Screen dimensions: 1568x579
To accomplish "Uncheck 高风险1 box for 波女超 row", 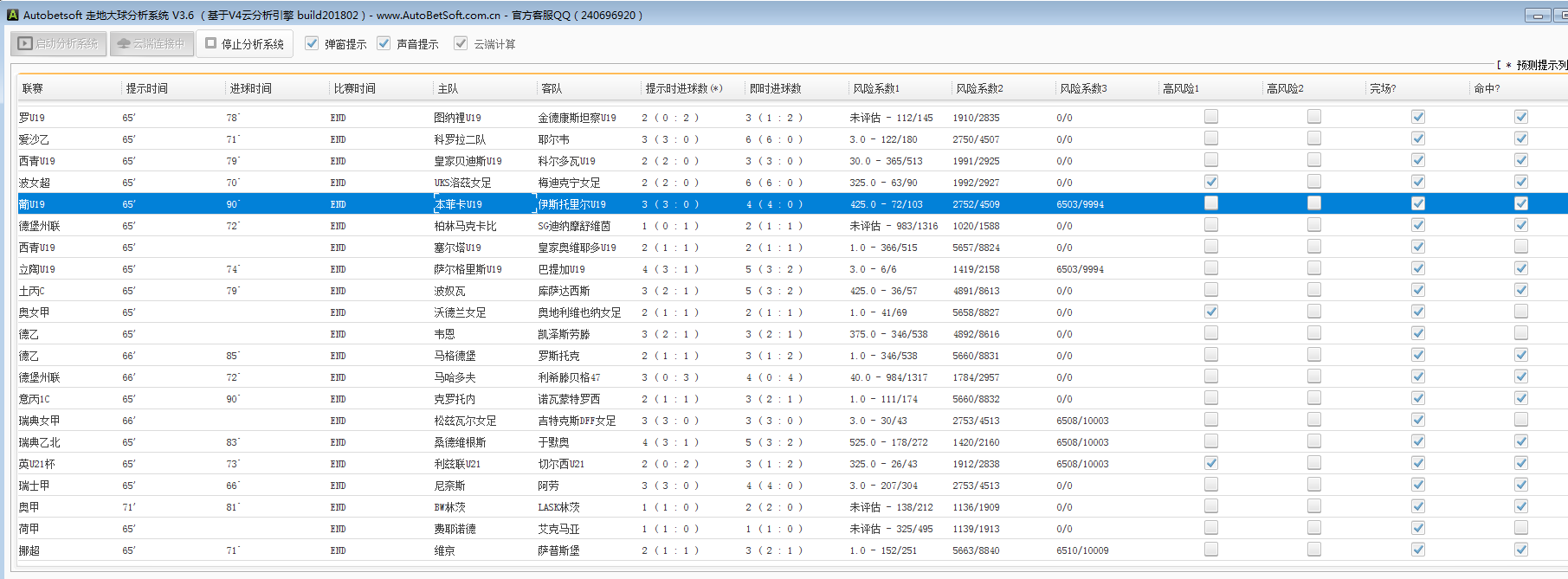I will click(1210, 182).
